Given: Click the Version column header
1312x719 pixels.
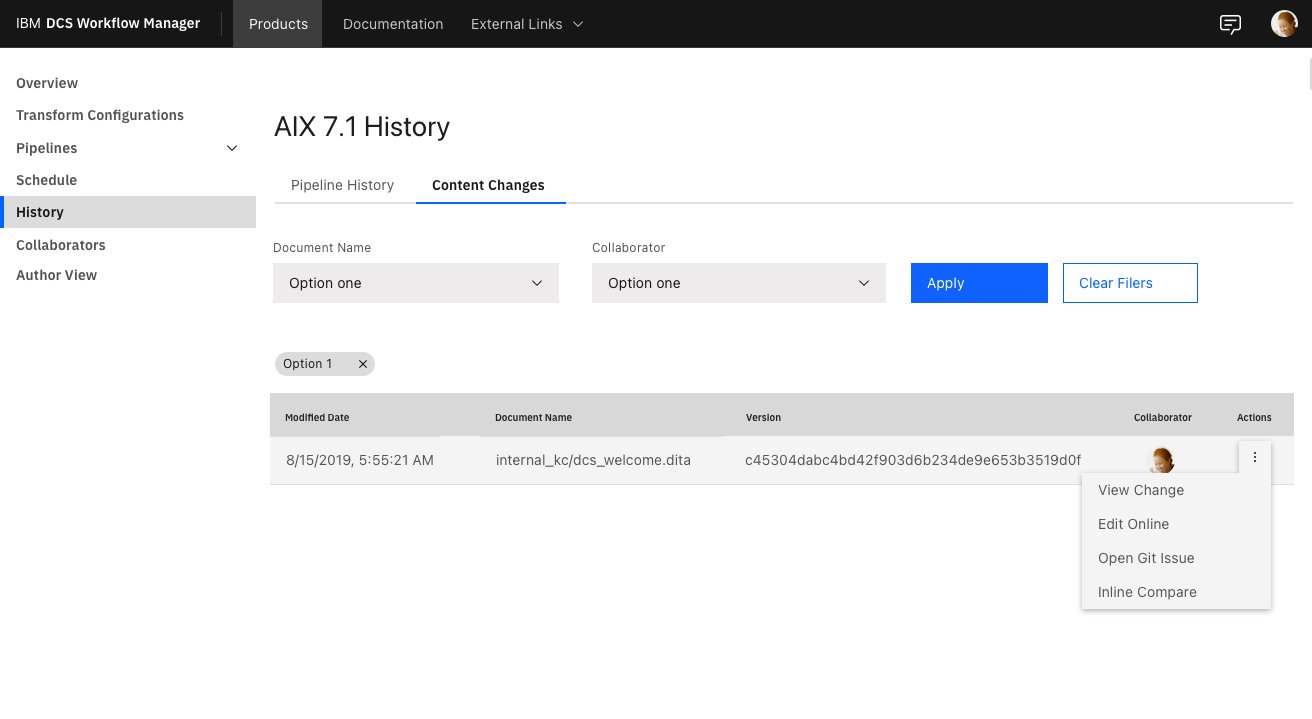Looking at the screenshot, I should tap(763, 417).
